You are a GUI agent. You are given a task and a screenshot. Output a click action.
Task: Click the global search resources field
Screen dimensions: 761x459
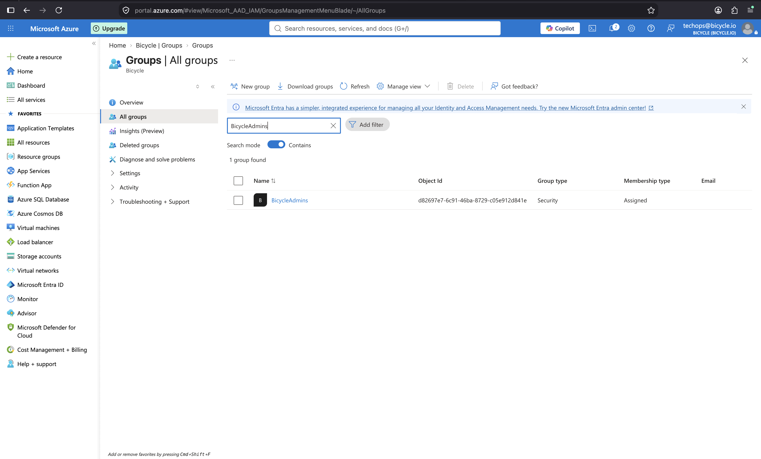pyautogui.click(x=385, y=29)
